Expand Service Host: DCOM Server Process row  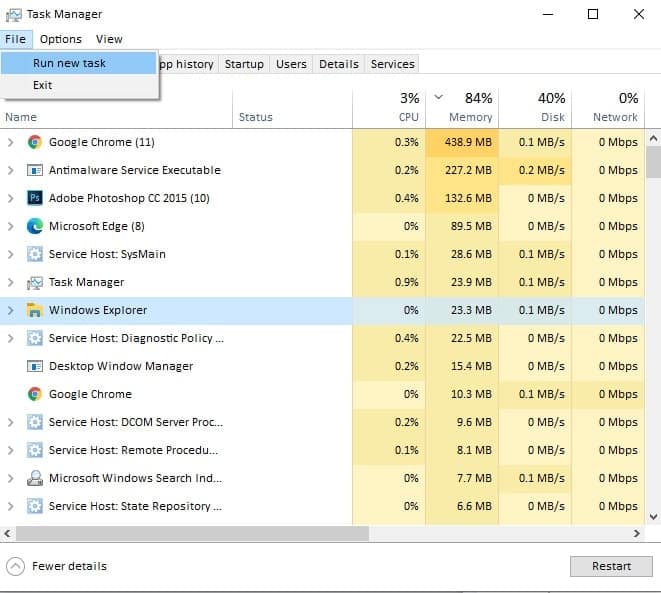[x=11, y=422]
